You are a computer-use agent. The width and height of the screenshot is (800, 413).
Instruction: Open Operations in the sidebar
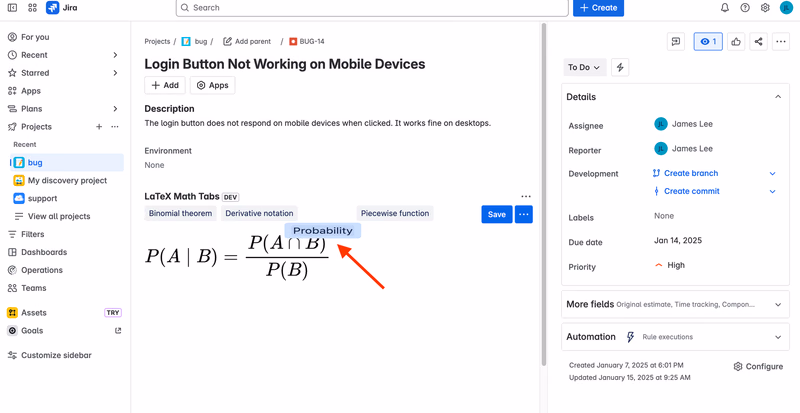(42, 270)
